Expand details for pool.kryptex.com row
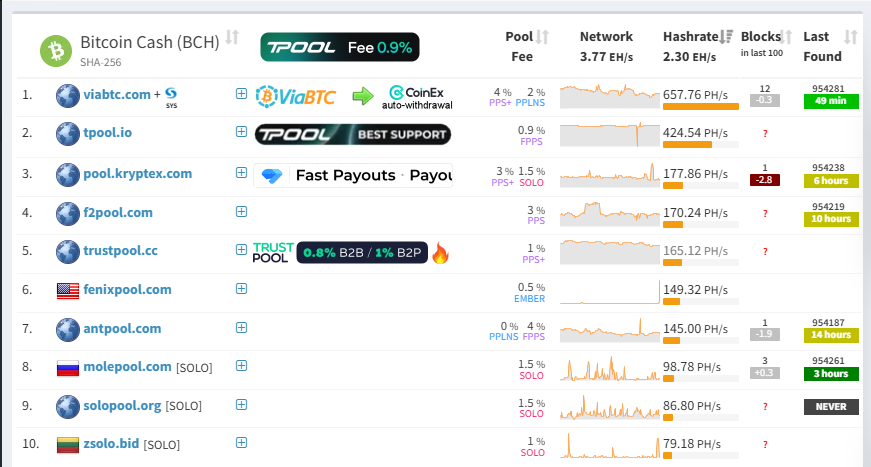The width and height of the screenshot is (871, 467). coord(241,173)
